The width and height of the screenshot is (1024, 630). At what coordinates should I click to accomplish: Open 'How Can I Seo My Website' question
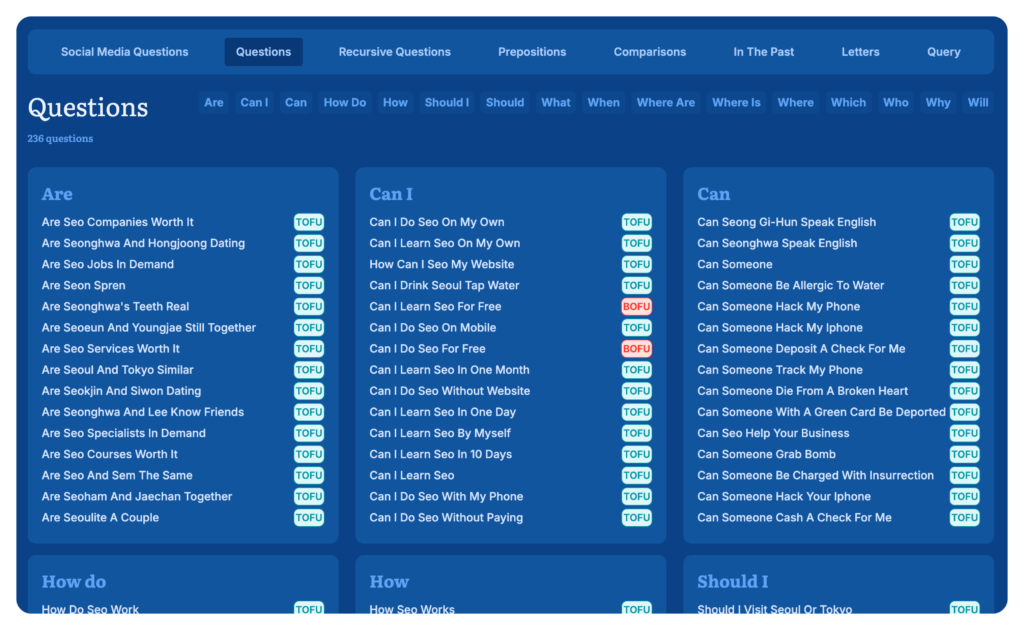pyautogui.click(x=441, y=264)
